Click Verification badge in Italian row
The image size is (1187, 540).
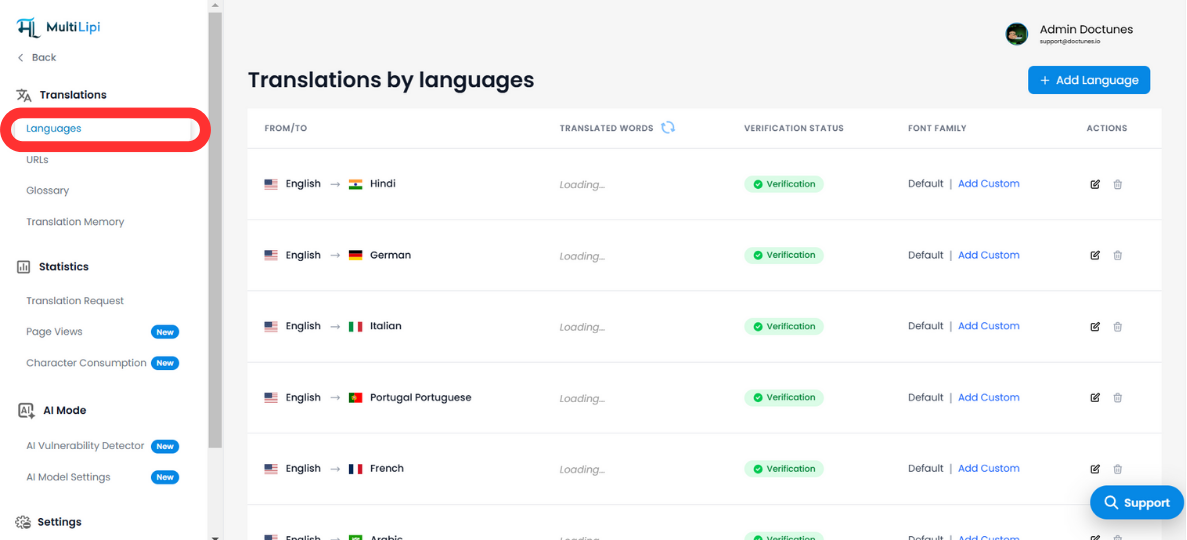pos(784,326)
